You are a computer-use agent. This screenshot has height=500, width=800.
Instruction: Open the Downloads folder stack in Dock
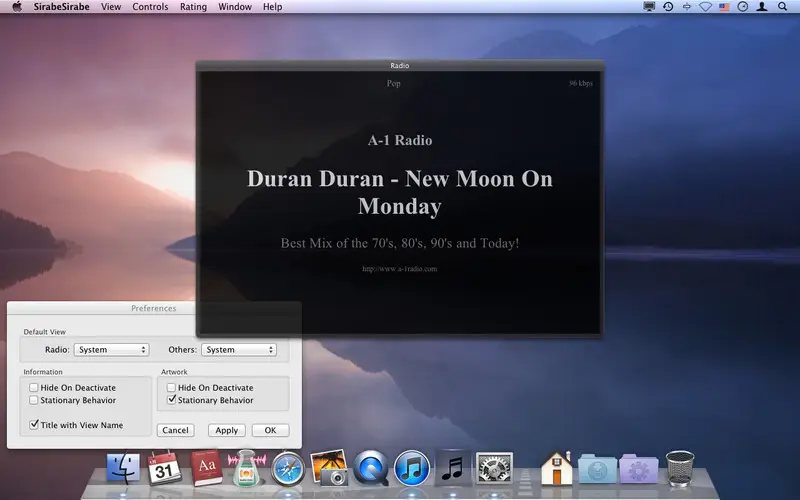coord(597,469)
